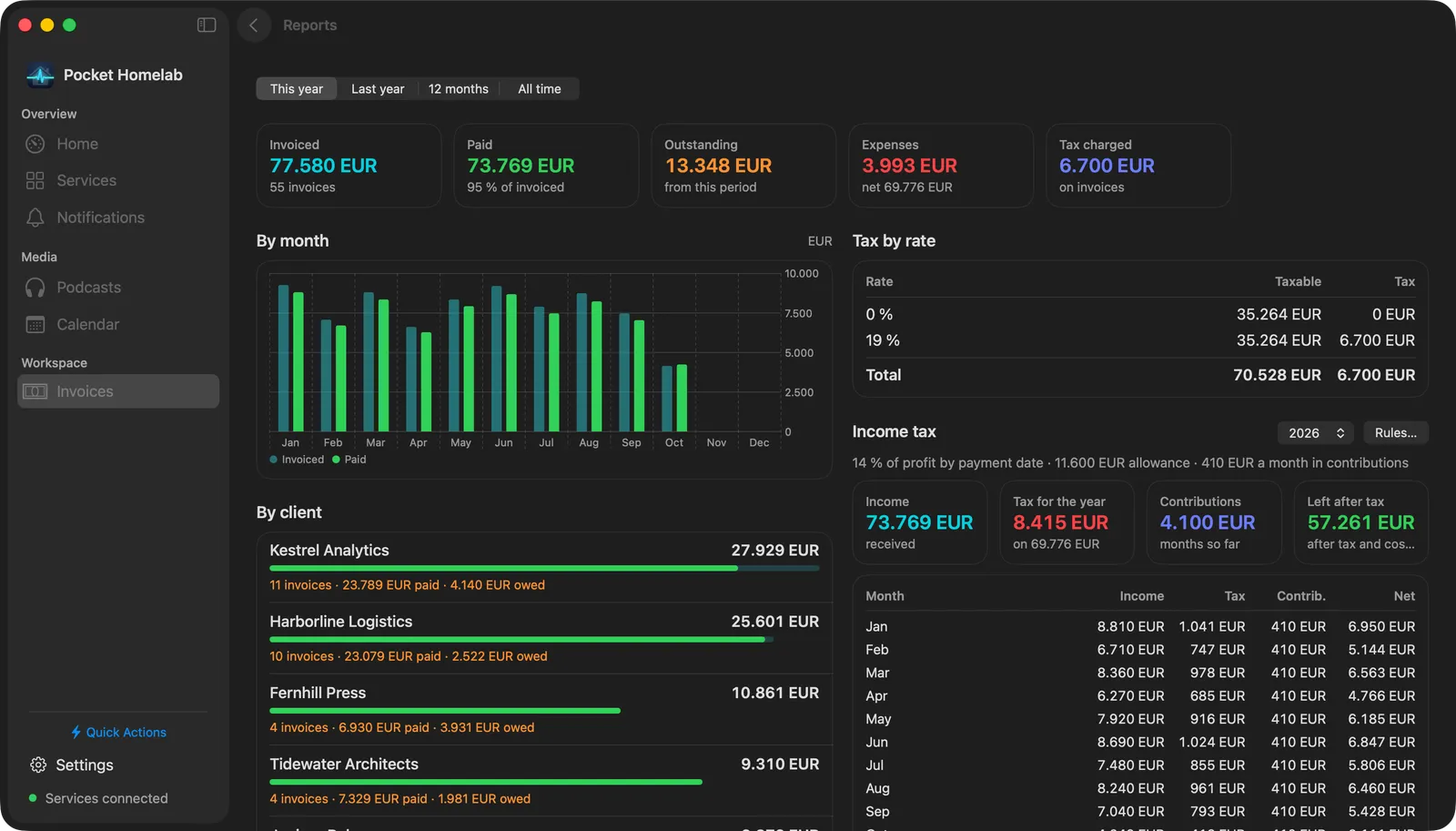Click the Services connected status text
This screenshot has height=831, width=1456.
106,798
